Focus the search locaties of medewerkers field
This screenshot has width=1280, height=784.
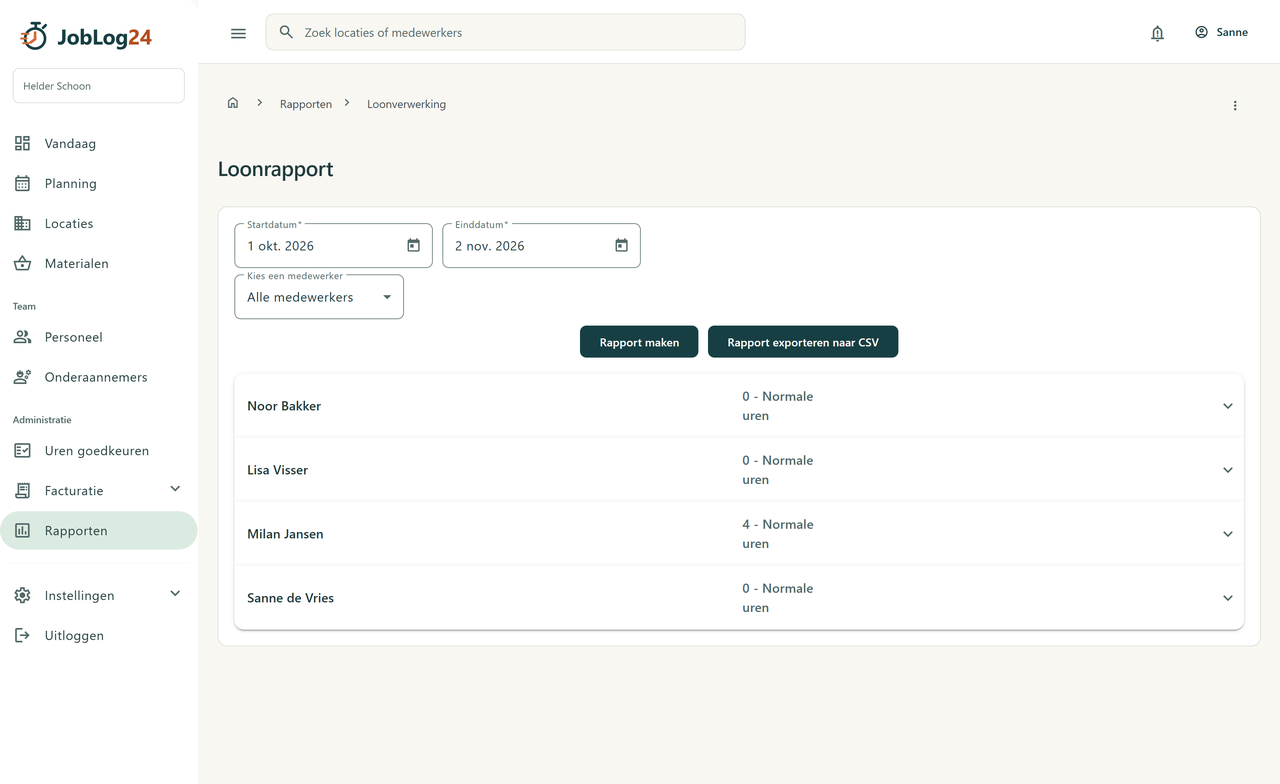click(505, 32)
